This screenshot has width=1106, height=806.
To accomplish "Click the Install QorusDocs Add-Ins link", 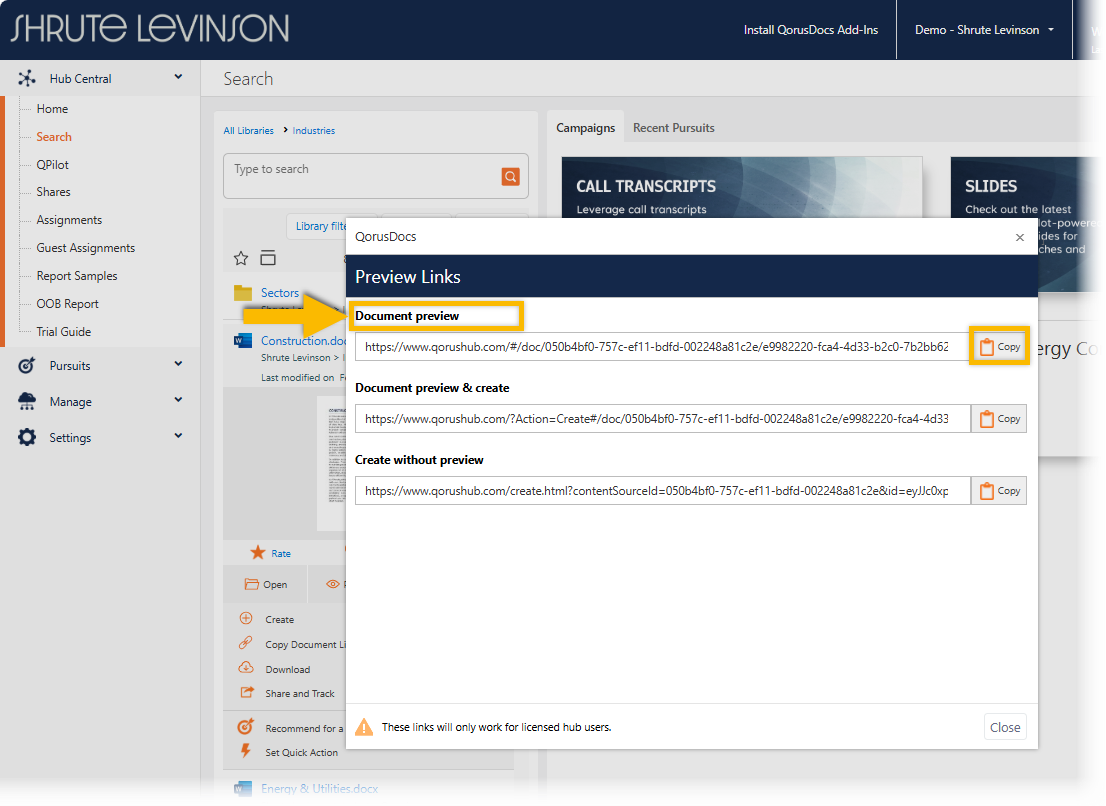I will click(x=810, y=30).
